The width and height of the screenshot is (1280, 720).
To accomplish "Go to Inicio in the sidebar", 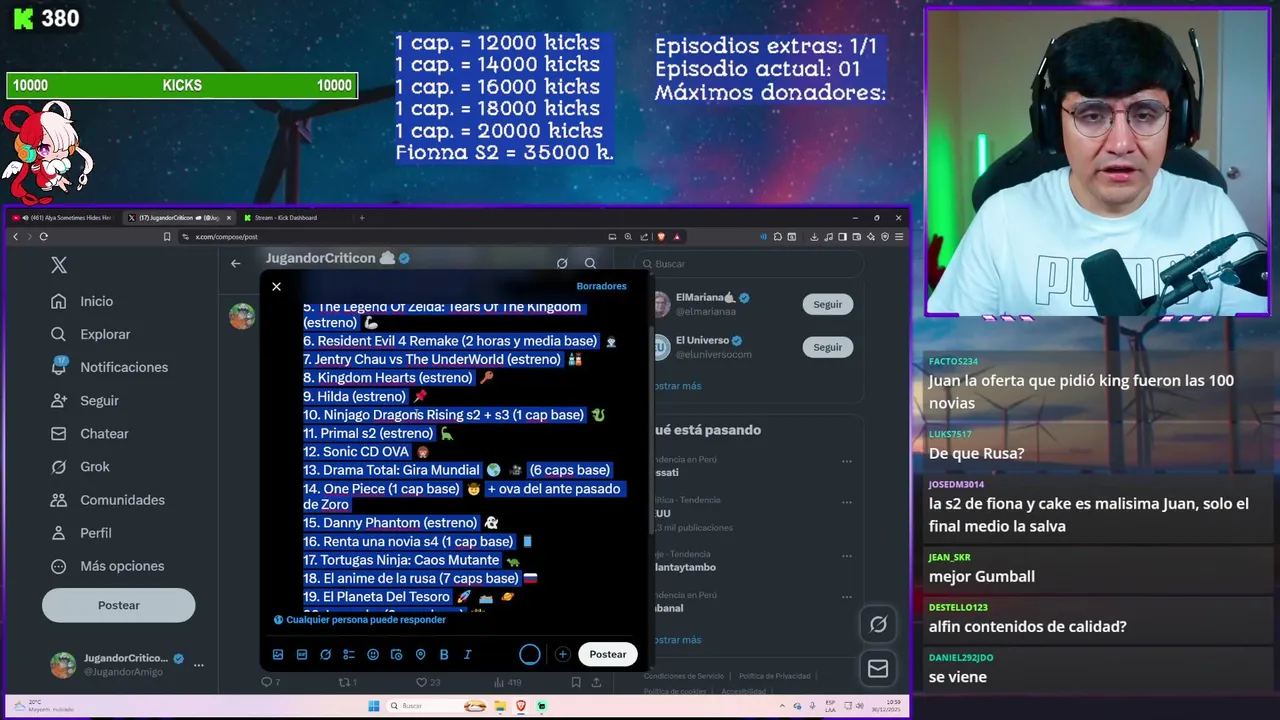I will tap(82, 301).
